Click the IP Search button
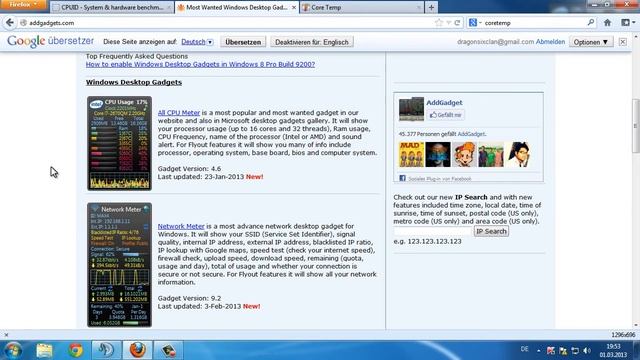This screenshot has width=640, height=360. pos(491,231)
